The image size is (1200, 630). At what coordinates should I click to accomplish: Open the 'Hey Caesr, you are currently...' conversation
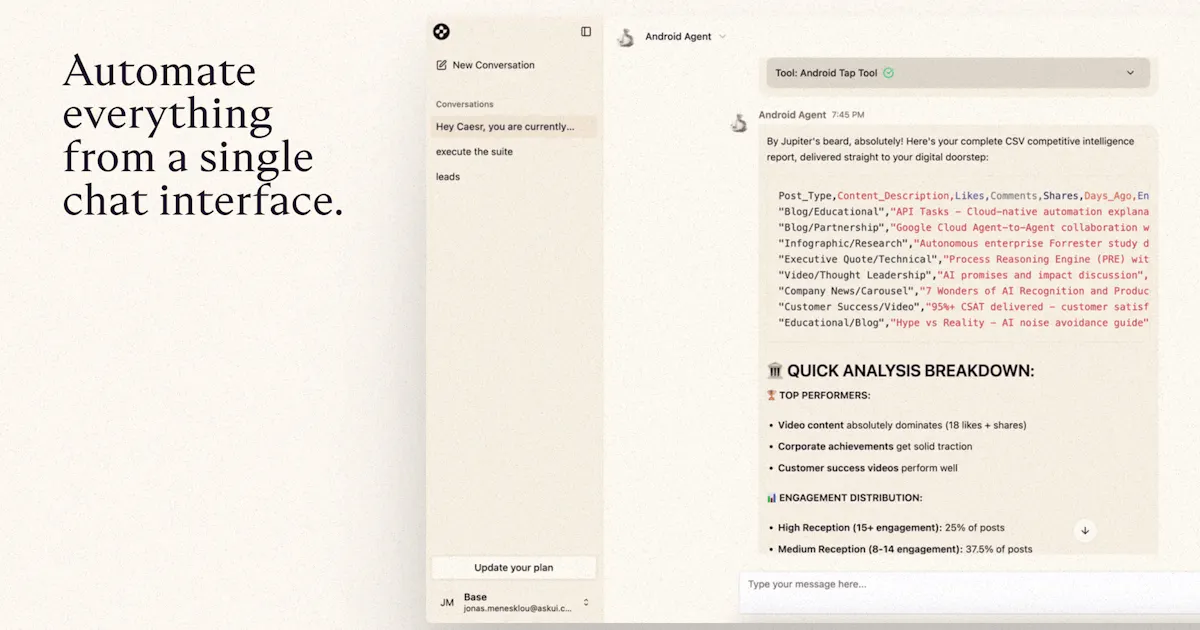[514, 127]
